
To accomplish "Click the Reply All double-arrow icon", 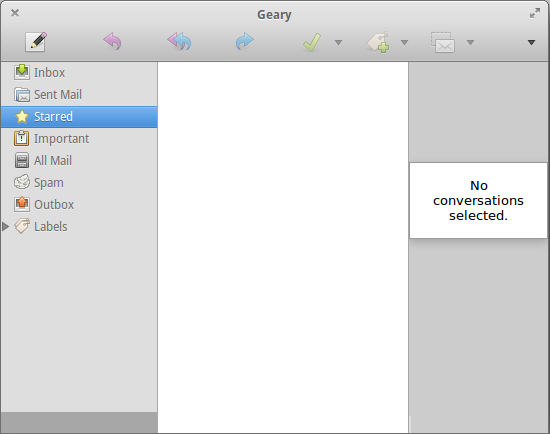I will point(179,41).
